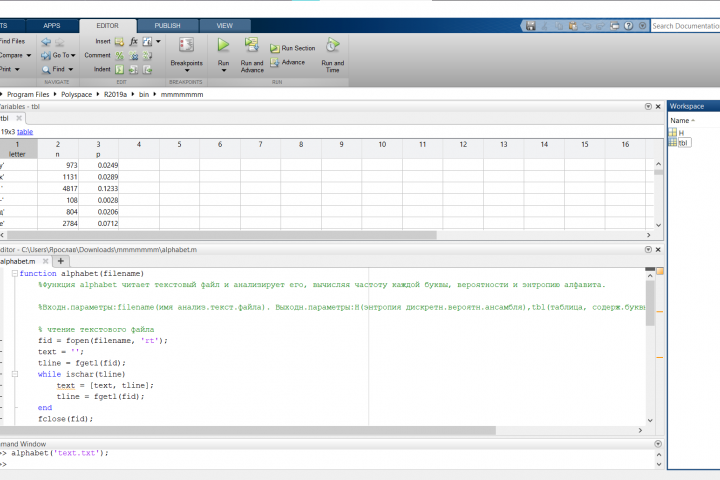Screen dimensions: 720x480
Task: Click the Run and Advance icon
Action: (x=252, y=45)
